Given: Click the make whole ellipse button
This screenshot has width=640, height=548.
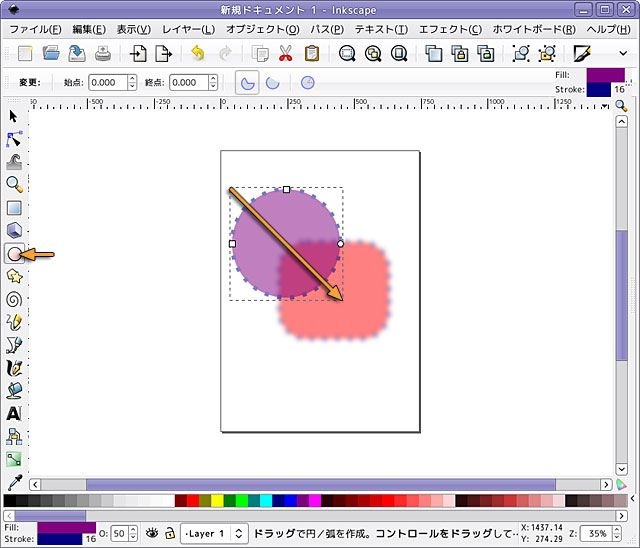Looking at the screenshot, I should [307, 83].
